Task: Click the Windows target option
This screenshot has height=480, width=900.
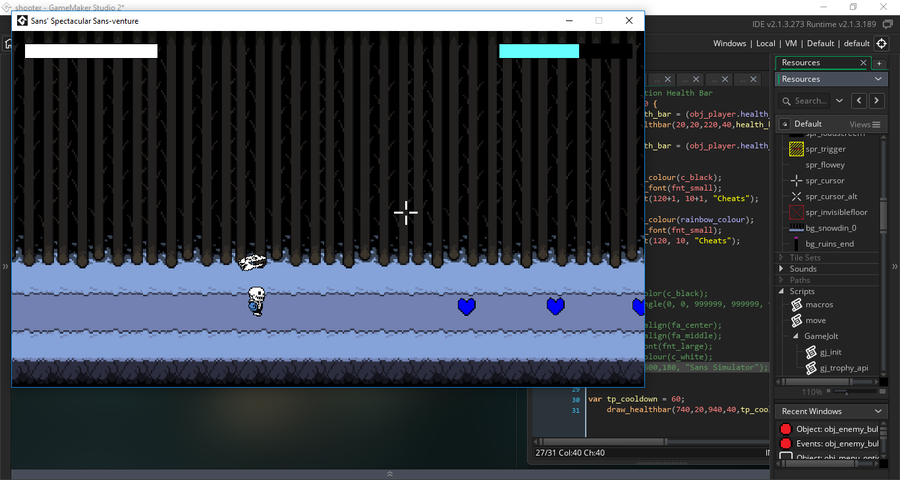Action: pos(730,44)
